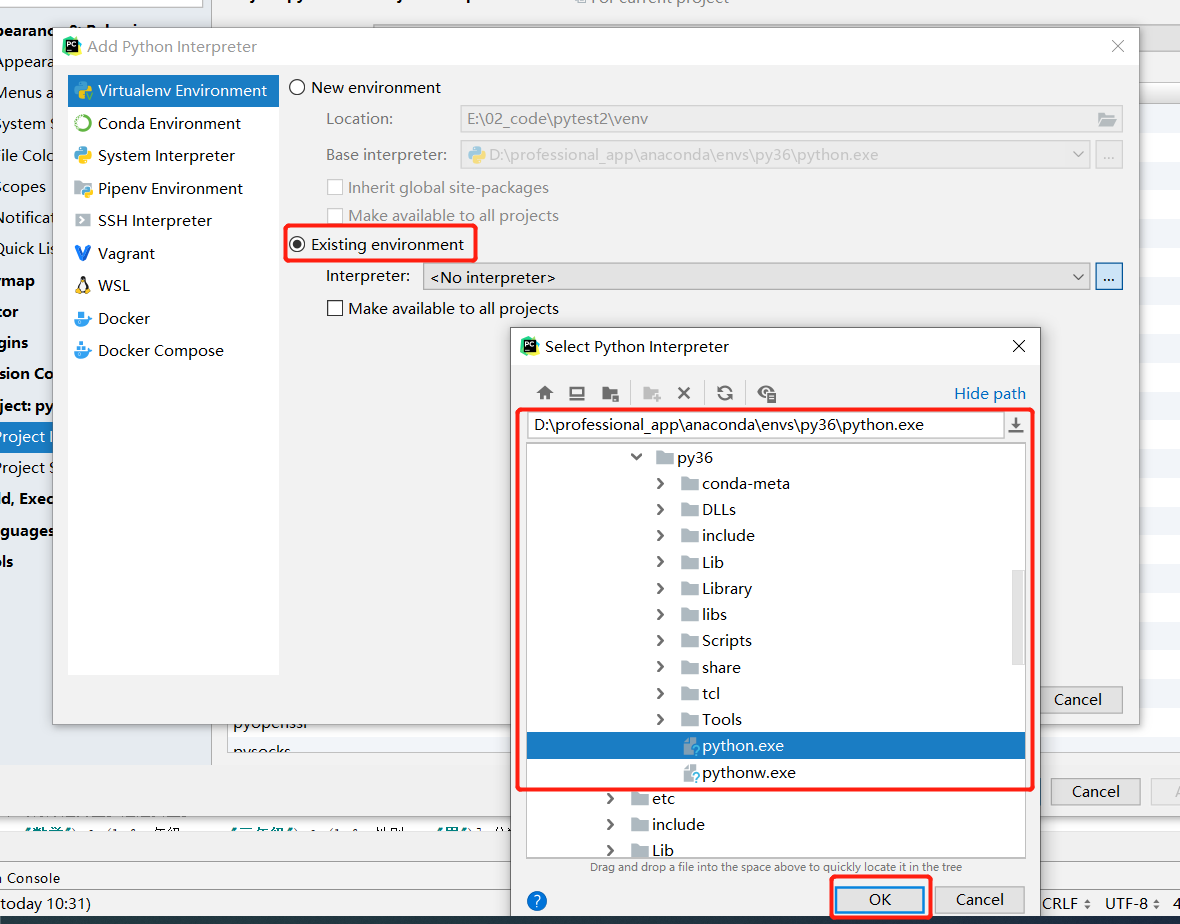Expand the include folder under py36
Screen dimensions: 1180x924
(660, 536)
